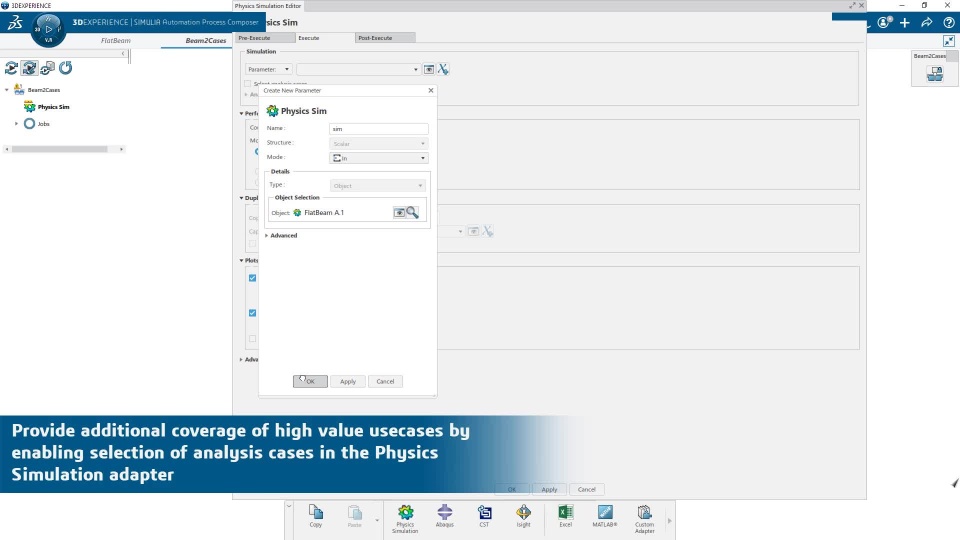Open the Structure dropdown showing Scalar

pos(378,143)
